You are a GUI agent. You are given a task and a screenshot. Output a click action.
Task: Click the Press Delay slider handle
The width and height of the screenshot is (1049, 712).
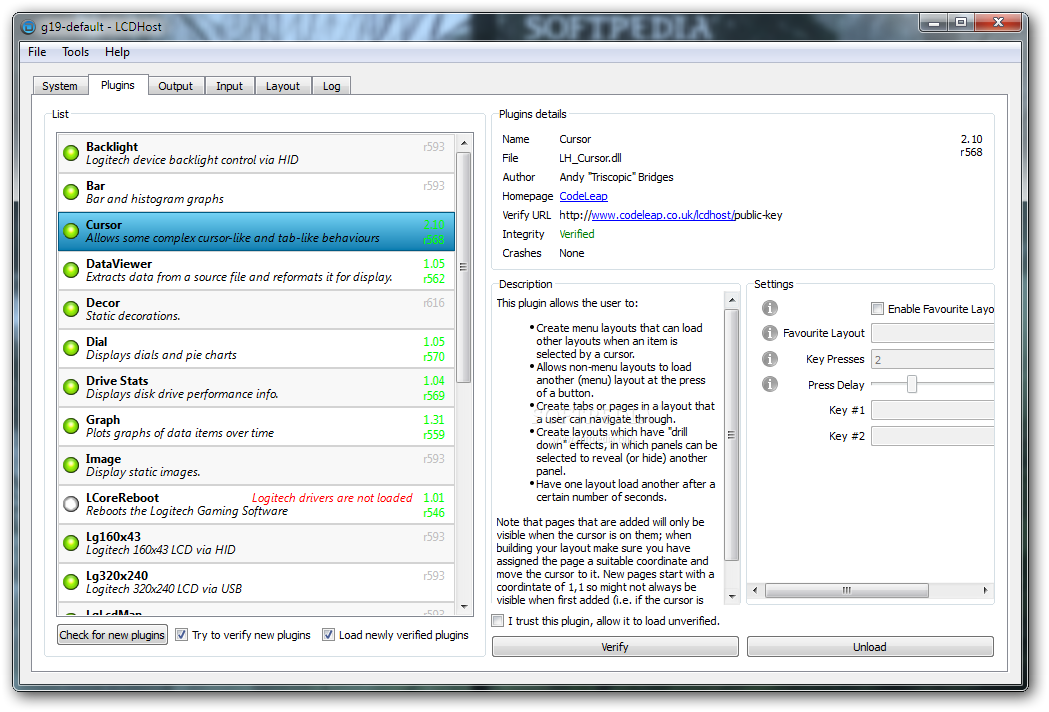911,384
